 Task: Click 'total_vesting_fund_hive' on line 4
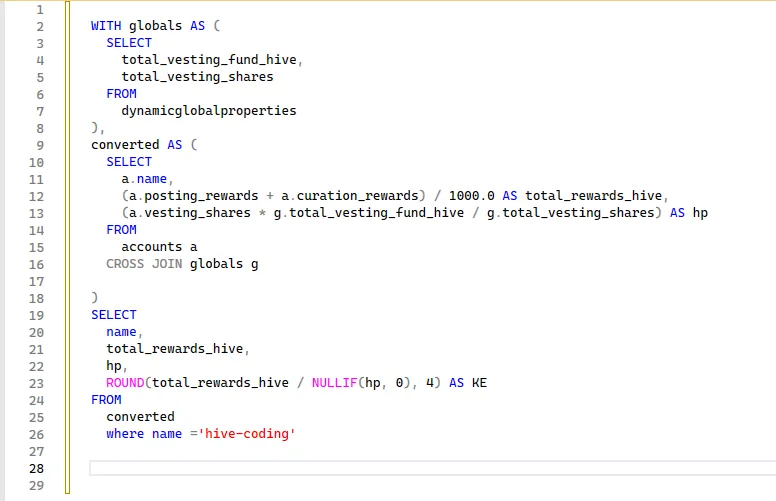tap(209, 60)
